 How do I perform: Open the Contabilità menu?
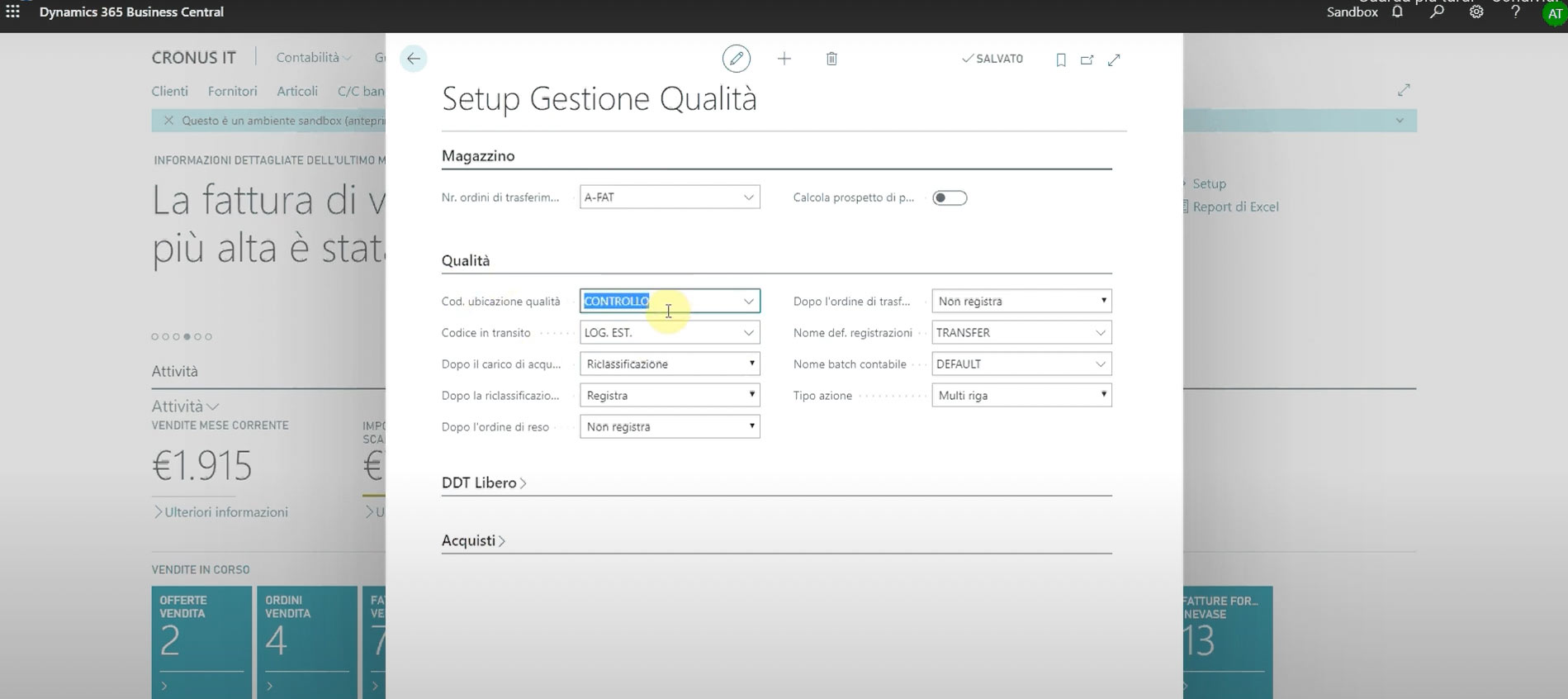(313, 58)
